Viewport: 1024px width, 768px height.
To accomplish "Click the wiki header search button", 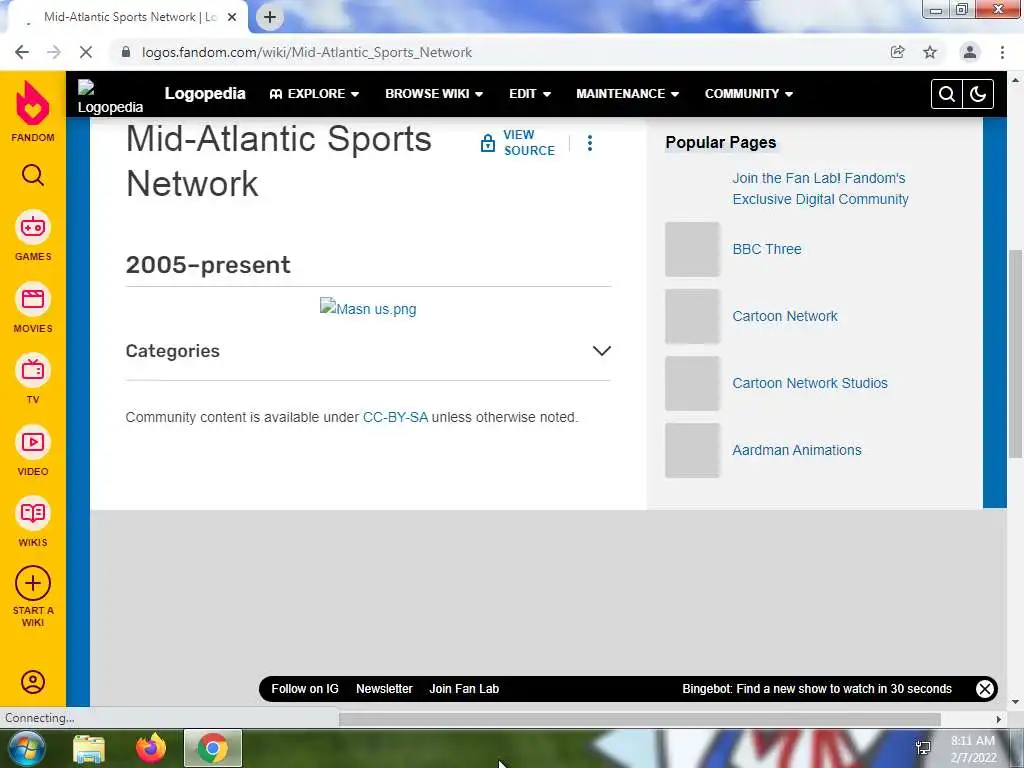I will [946, 94].
